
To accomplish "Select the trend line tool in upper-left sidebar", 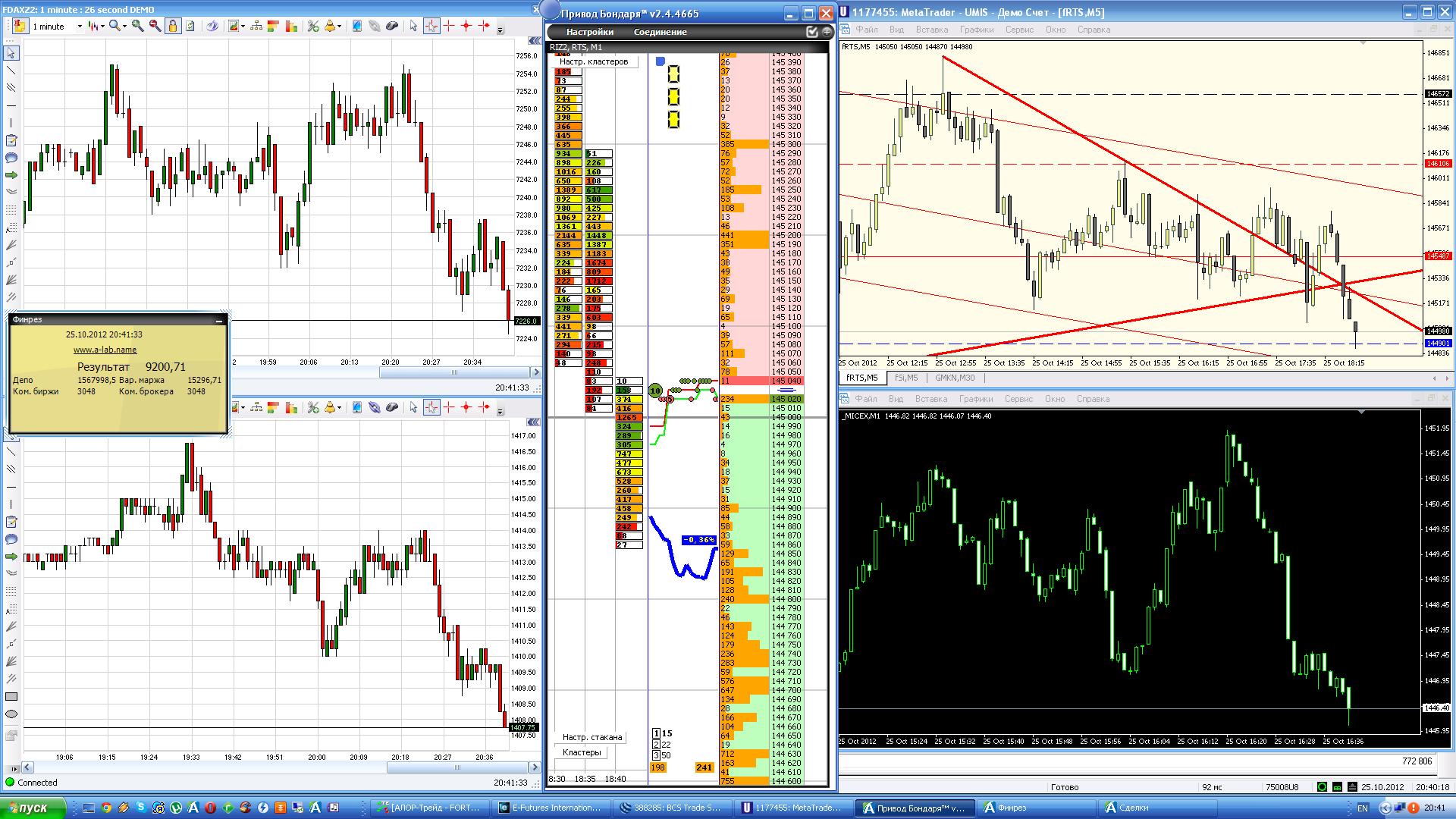I will click(x=11, y=71).
